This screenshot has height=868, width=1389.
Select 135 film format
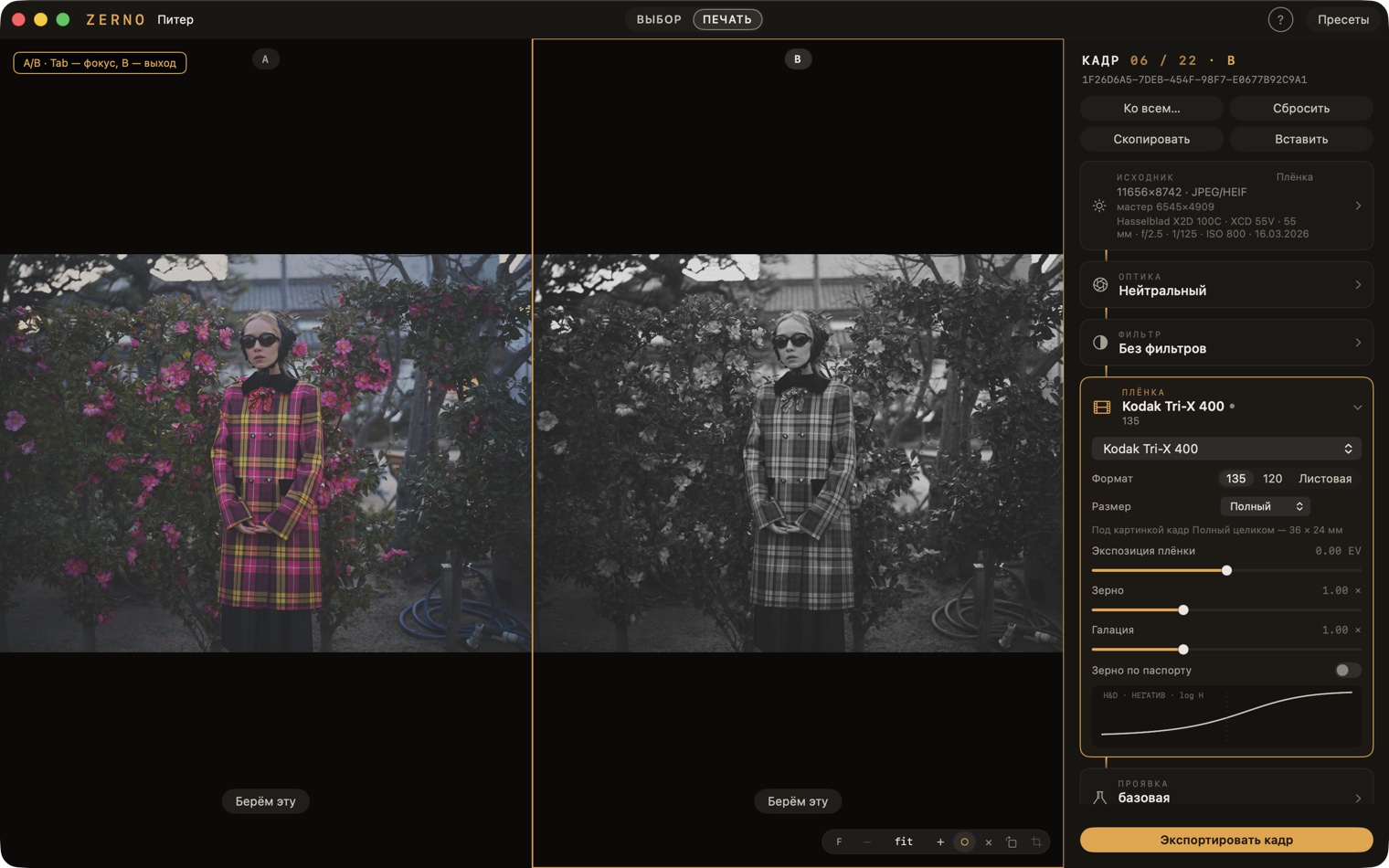point(1235,479)
